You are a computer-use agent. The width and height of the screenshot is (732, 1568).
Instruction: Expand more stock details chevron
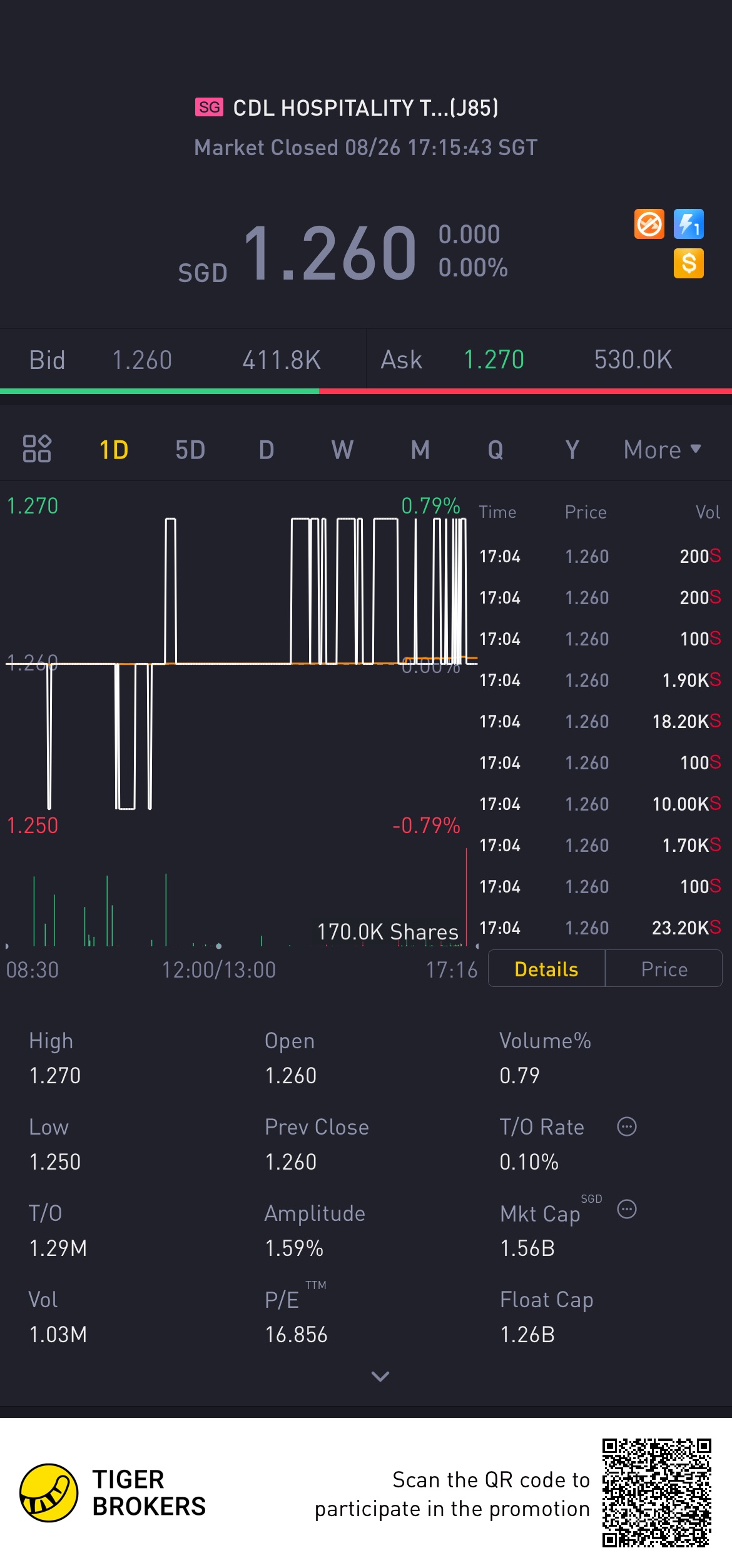click(380, 1376)
